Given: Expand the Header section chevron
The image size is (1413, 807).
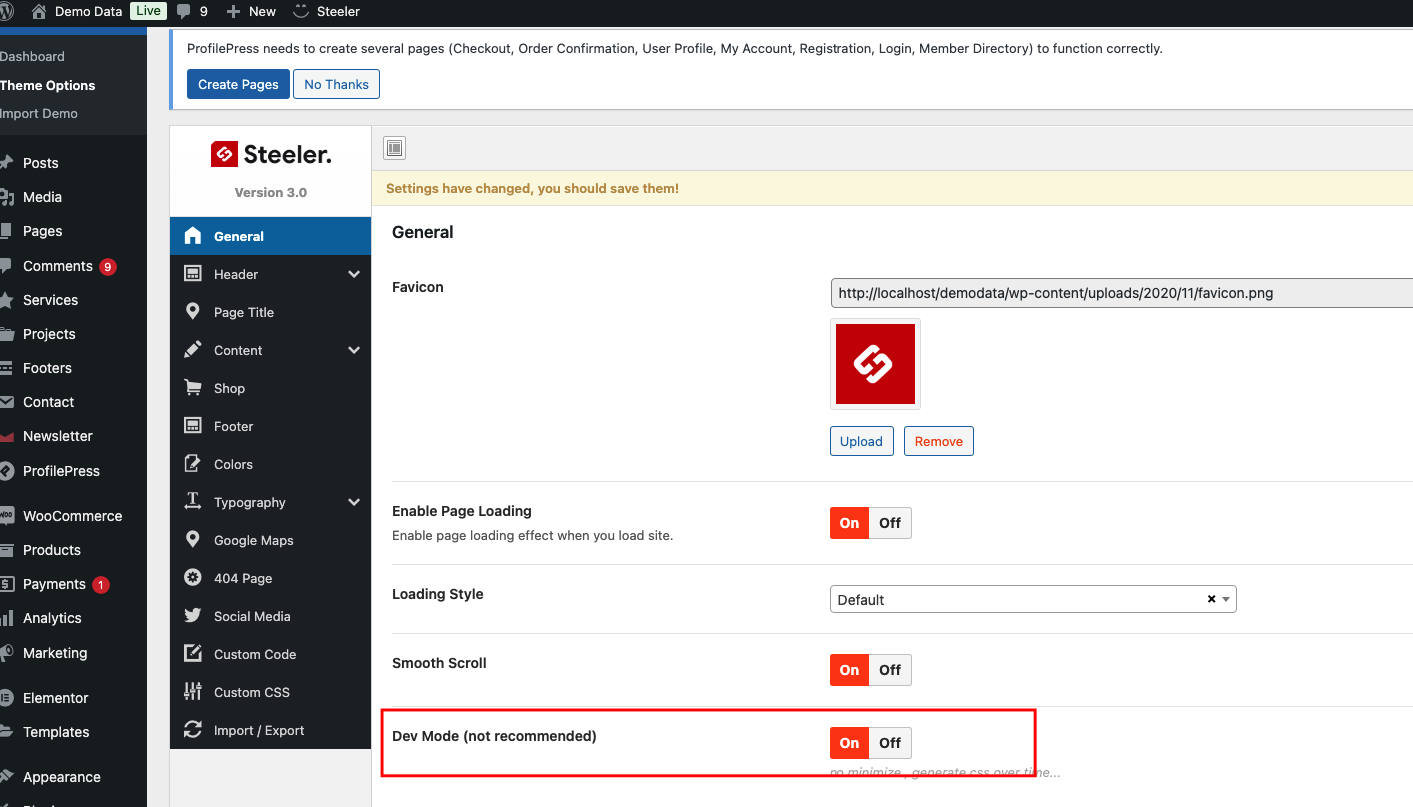Looking at the screenshot, I should 354,274.
